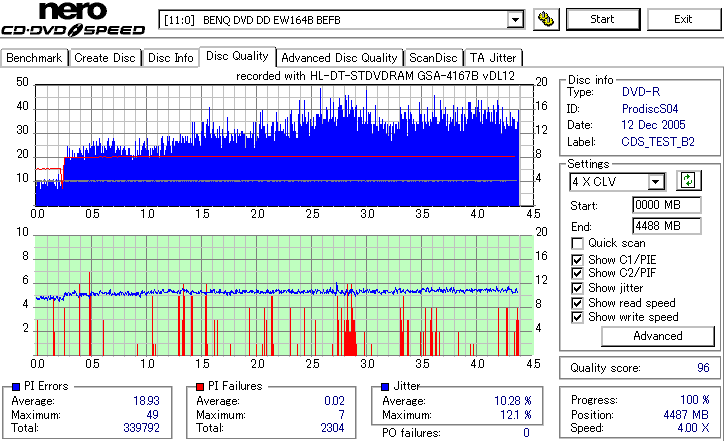Uncheck Show write speed
Screen dimensions: 724x441
coord(577,317)
